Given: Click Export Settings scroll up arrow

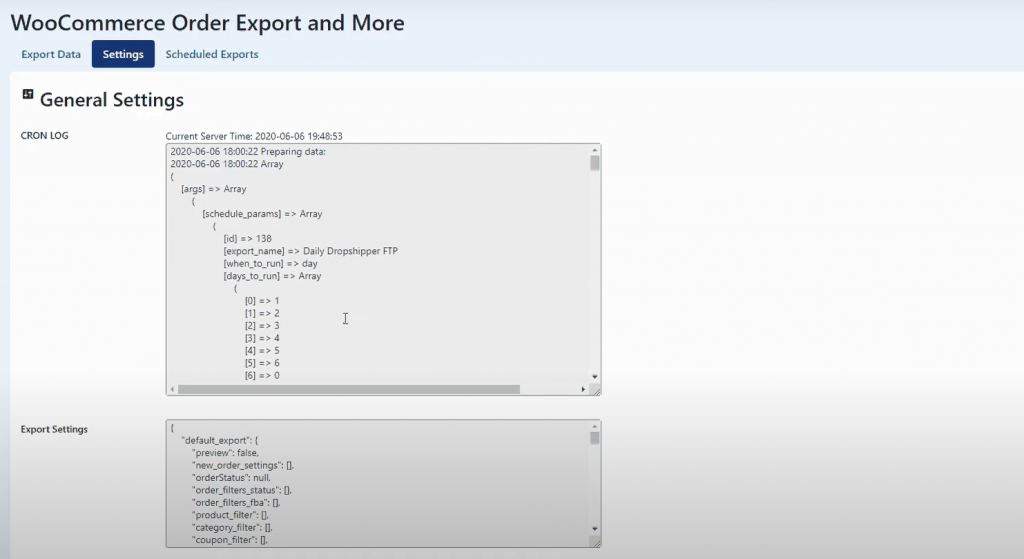Looking at the screenshot, I should coord(594,426).
